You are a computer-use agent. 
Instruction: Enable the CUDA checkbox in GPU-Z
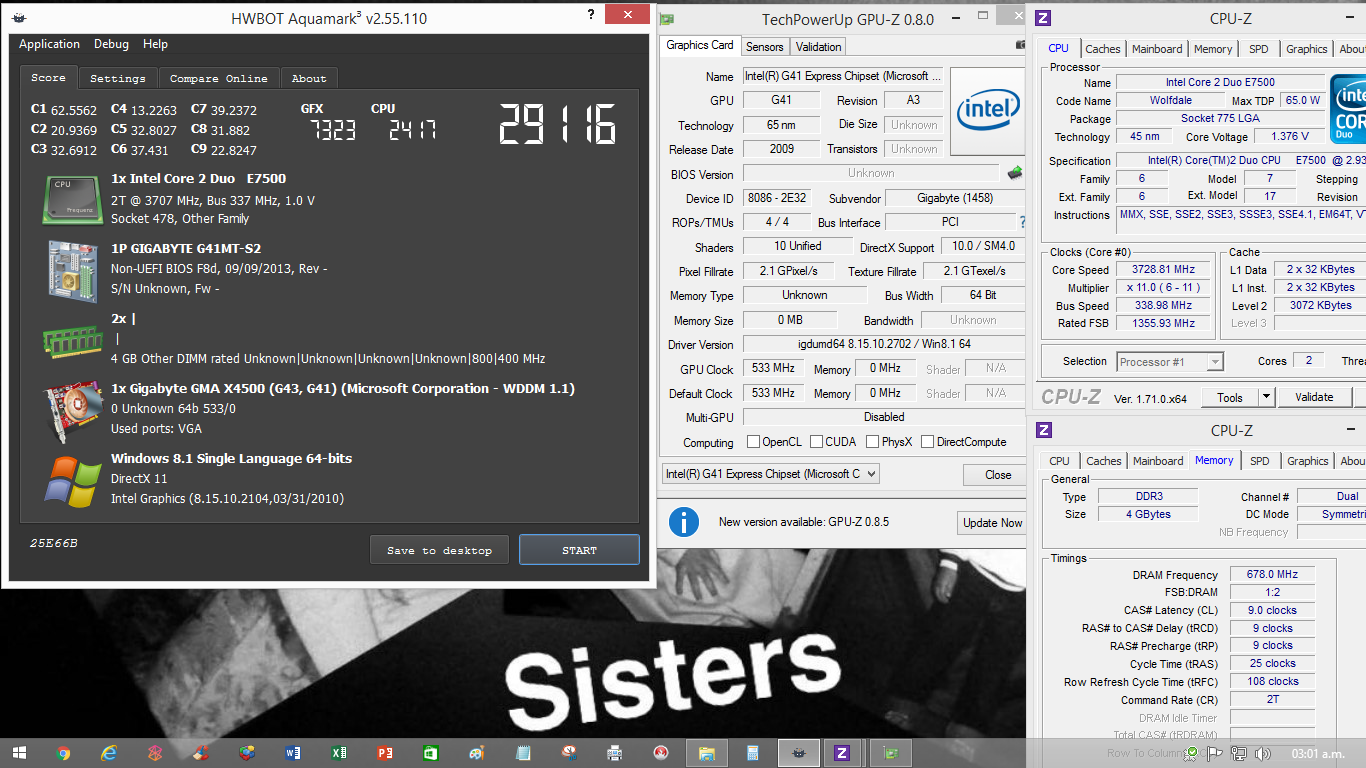[x=817, y=442]
